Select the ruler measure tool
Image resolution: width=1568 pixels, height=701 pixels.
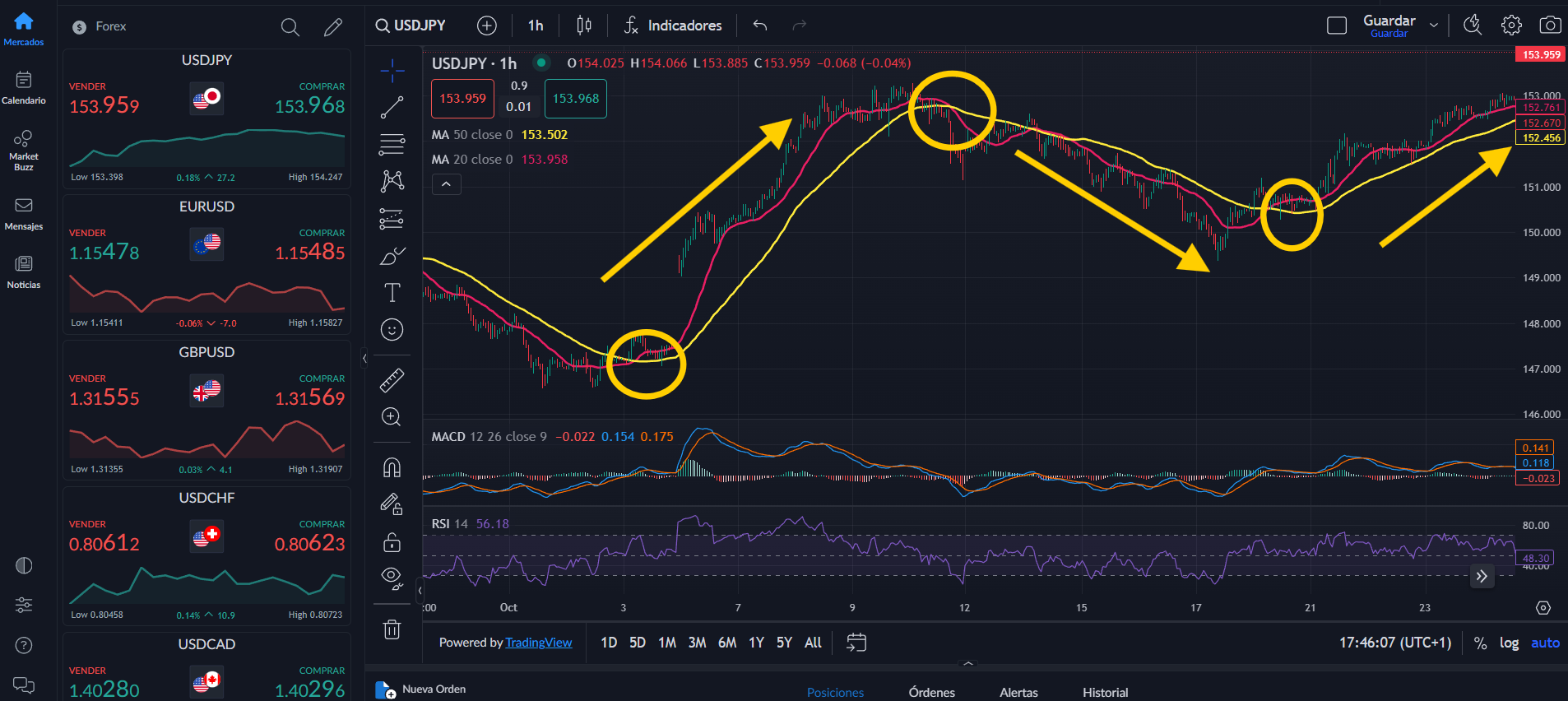coord(392,379)
